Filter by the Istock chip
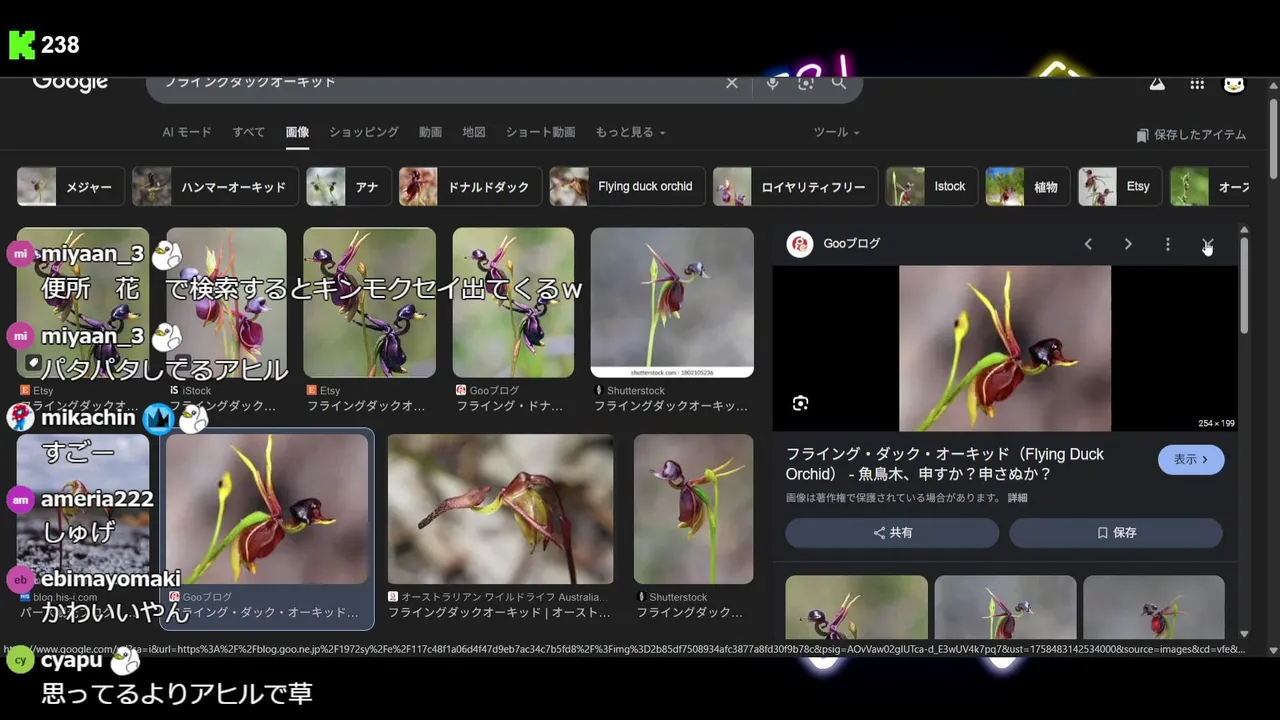 [x=931, y=187]
